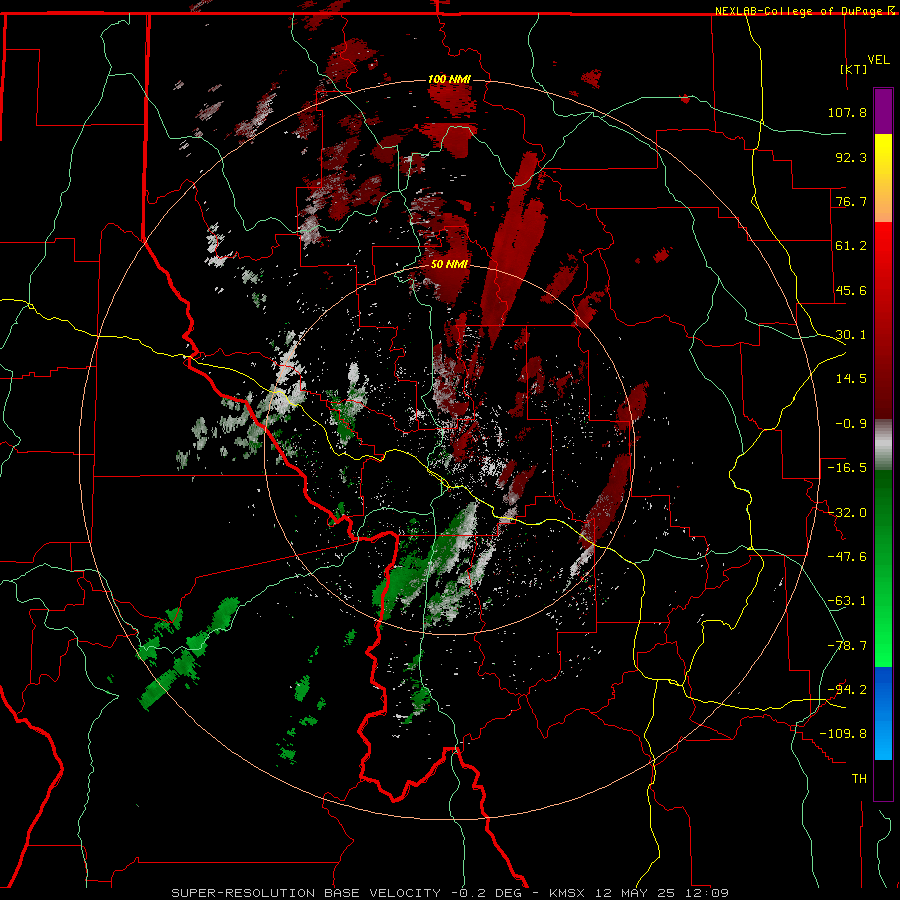The height and width of the screenshot is (900, 900).
Task: Pick the purple segment of the color bar
Action: [x=883, y=111]
